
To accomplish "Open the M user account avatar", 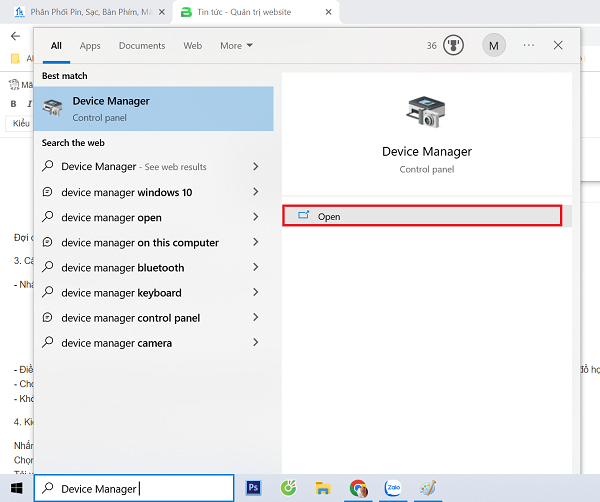I will click(493, 45).
